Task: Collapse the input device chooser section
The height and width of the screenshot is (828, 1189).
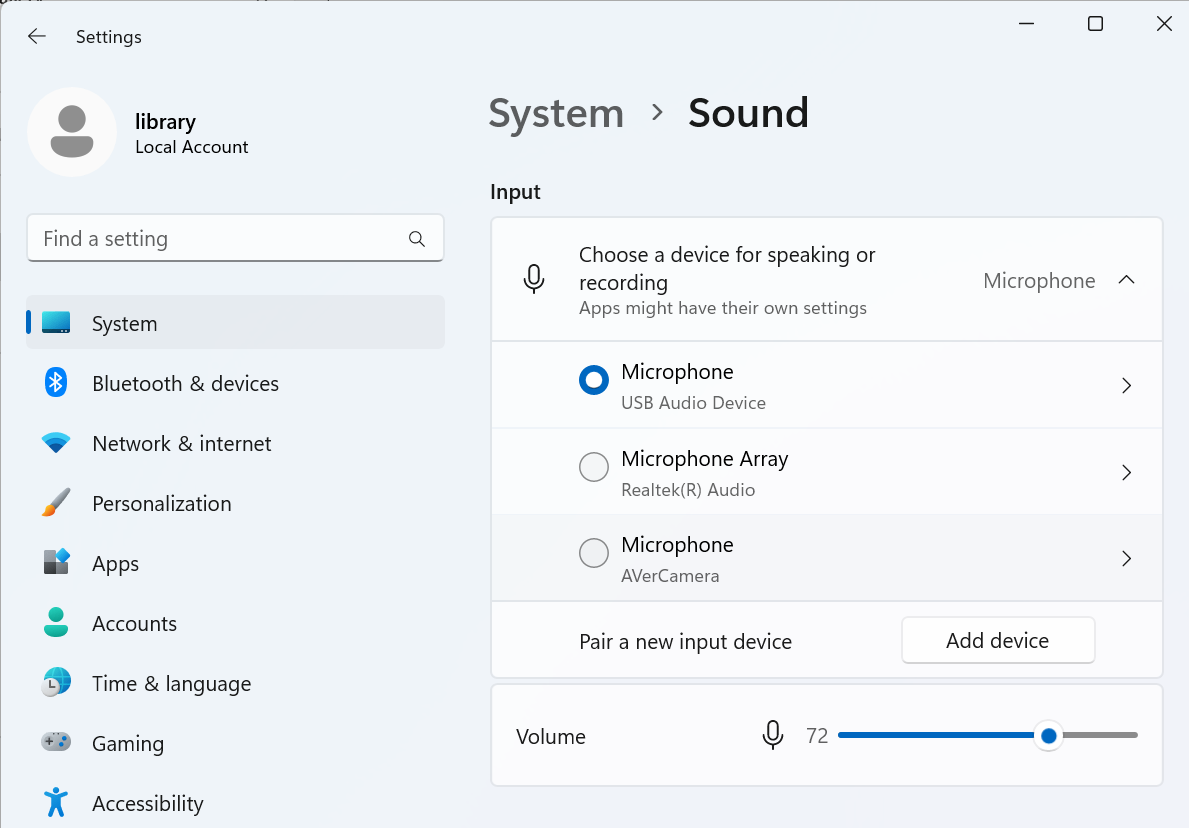Action: click(1126, 281)
